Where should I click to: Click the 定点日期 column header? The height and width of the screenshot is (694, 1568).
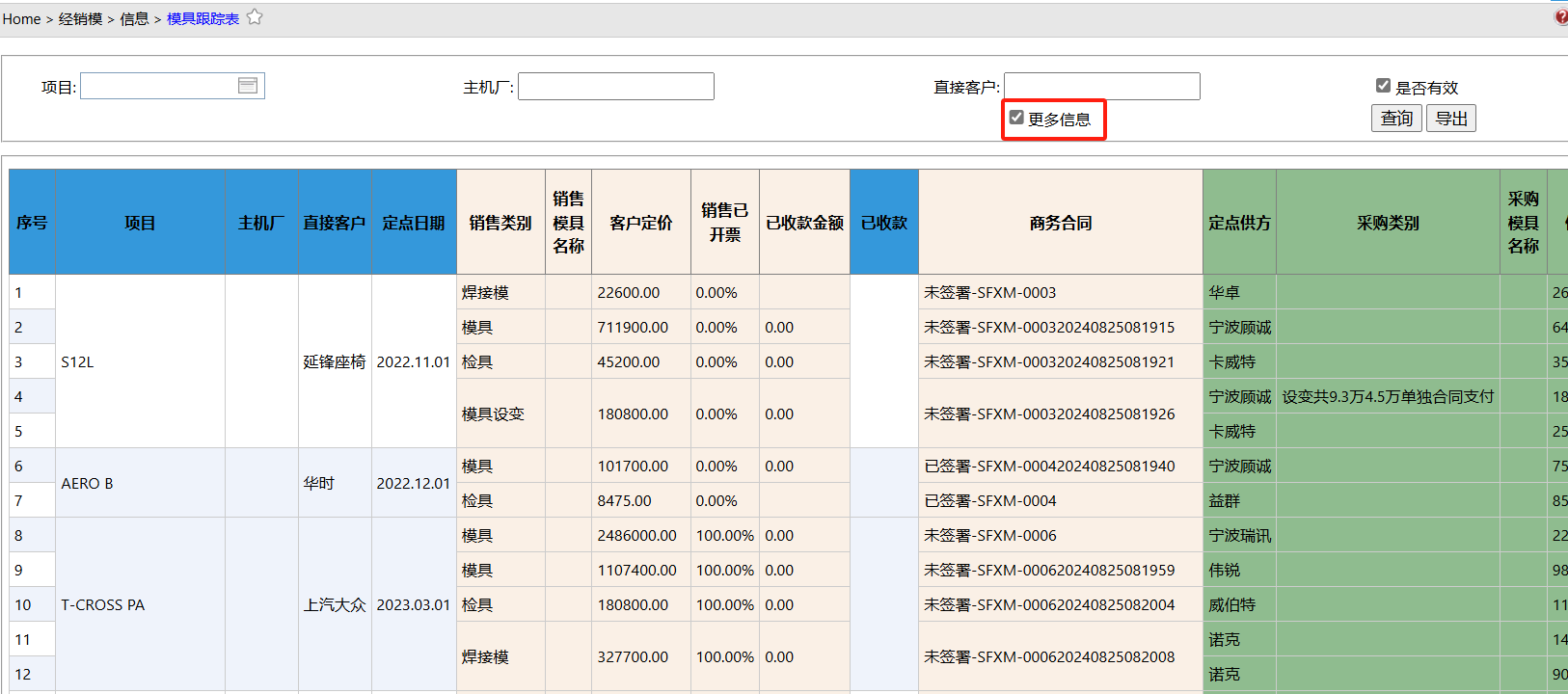(414, 223)
